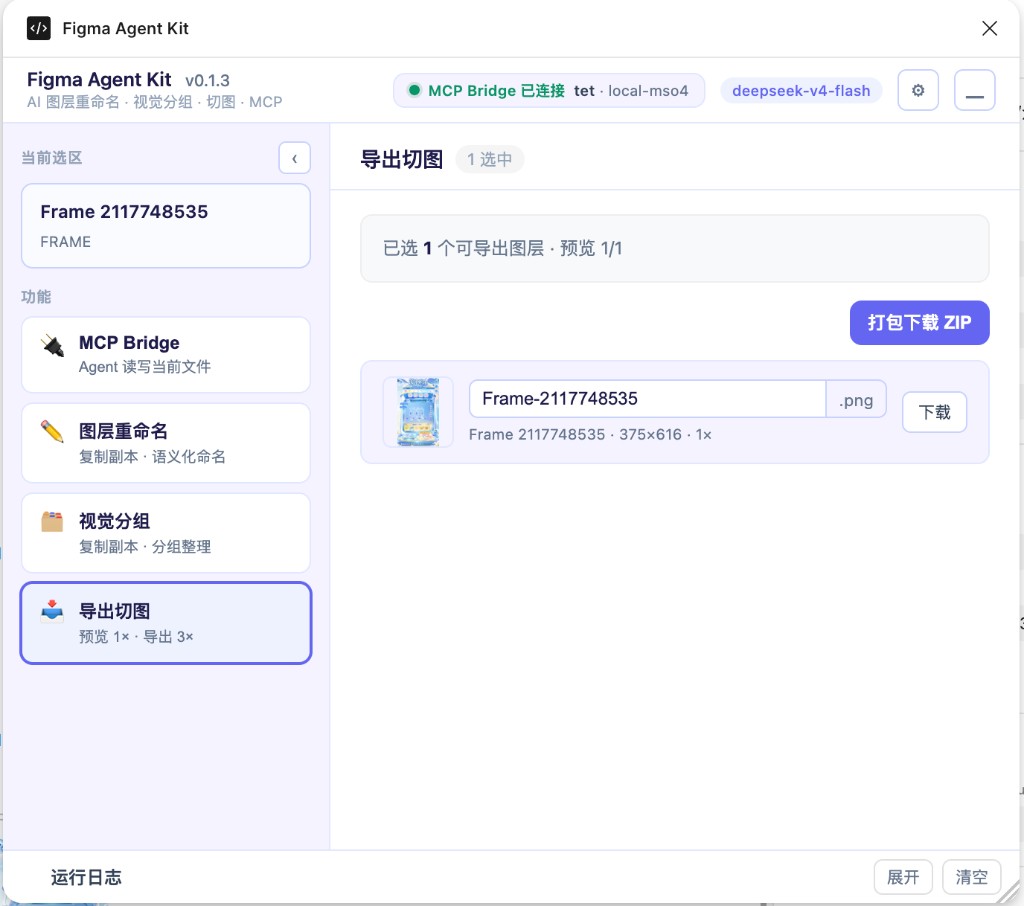The height and width of the screenshot is (906, 1024).
Task: Click the pencil icon for layer renaming
Action: (52, 432)
